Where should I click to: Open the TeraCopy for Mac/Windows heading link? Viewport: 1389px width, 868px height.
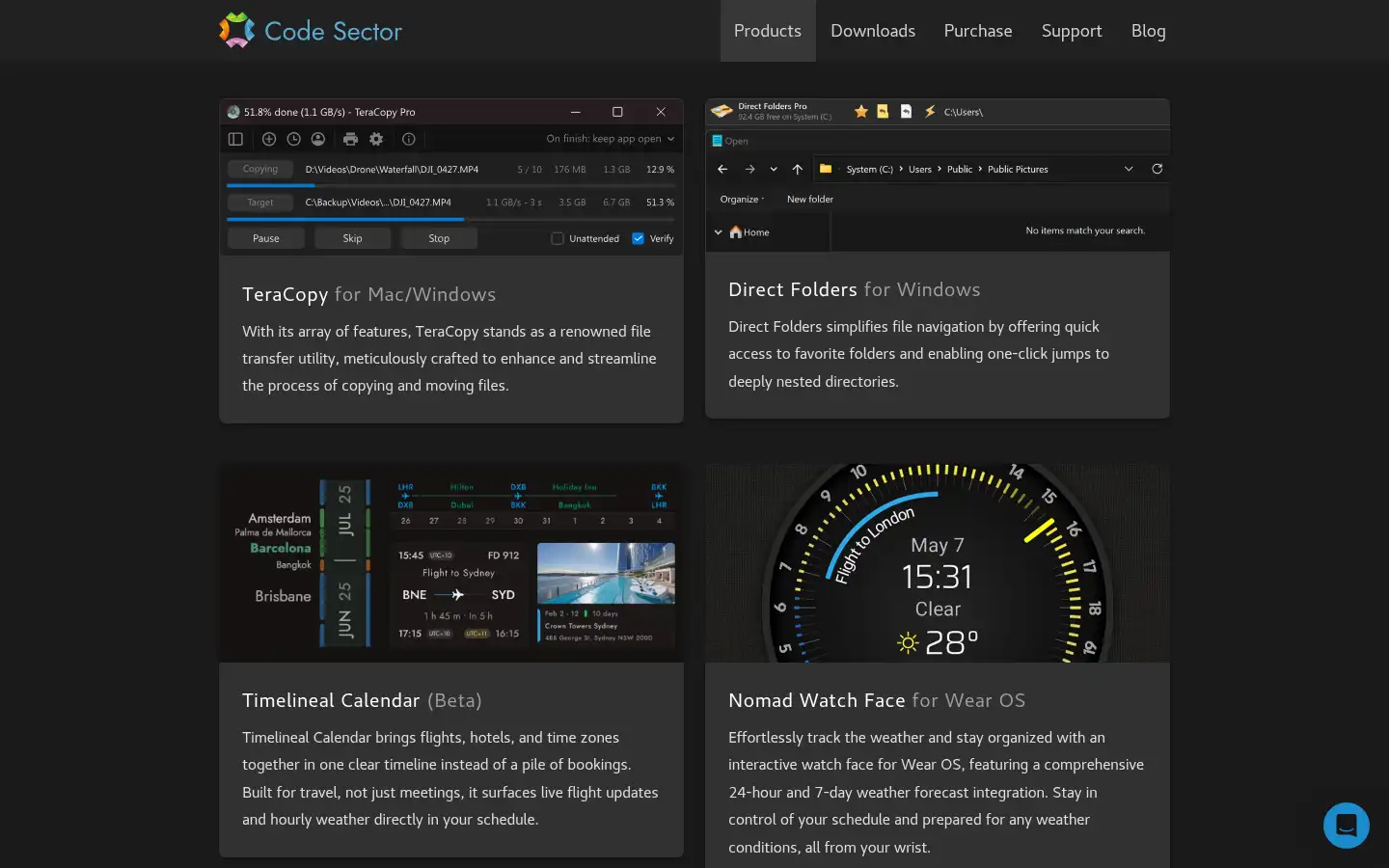(x=368, y=294)
